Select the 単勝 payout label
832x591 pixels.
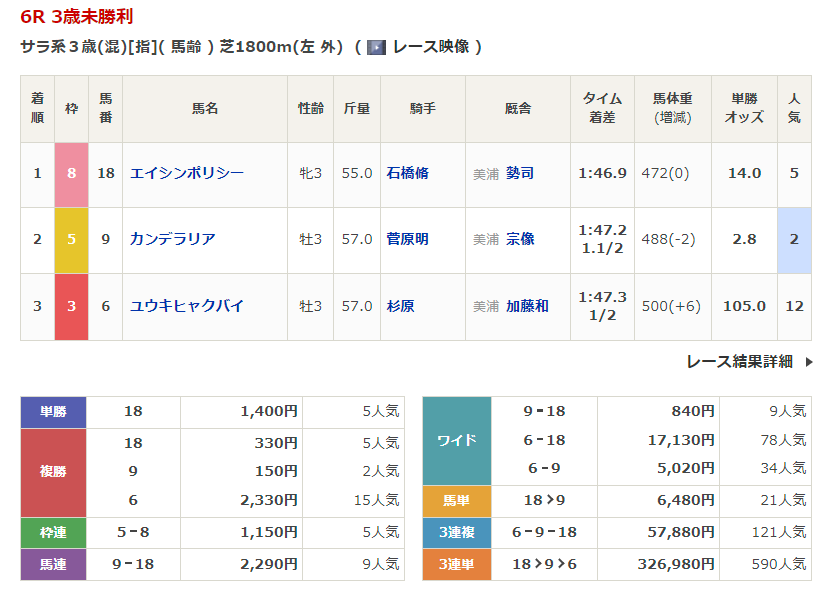click(53, 412)
